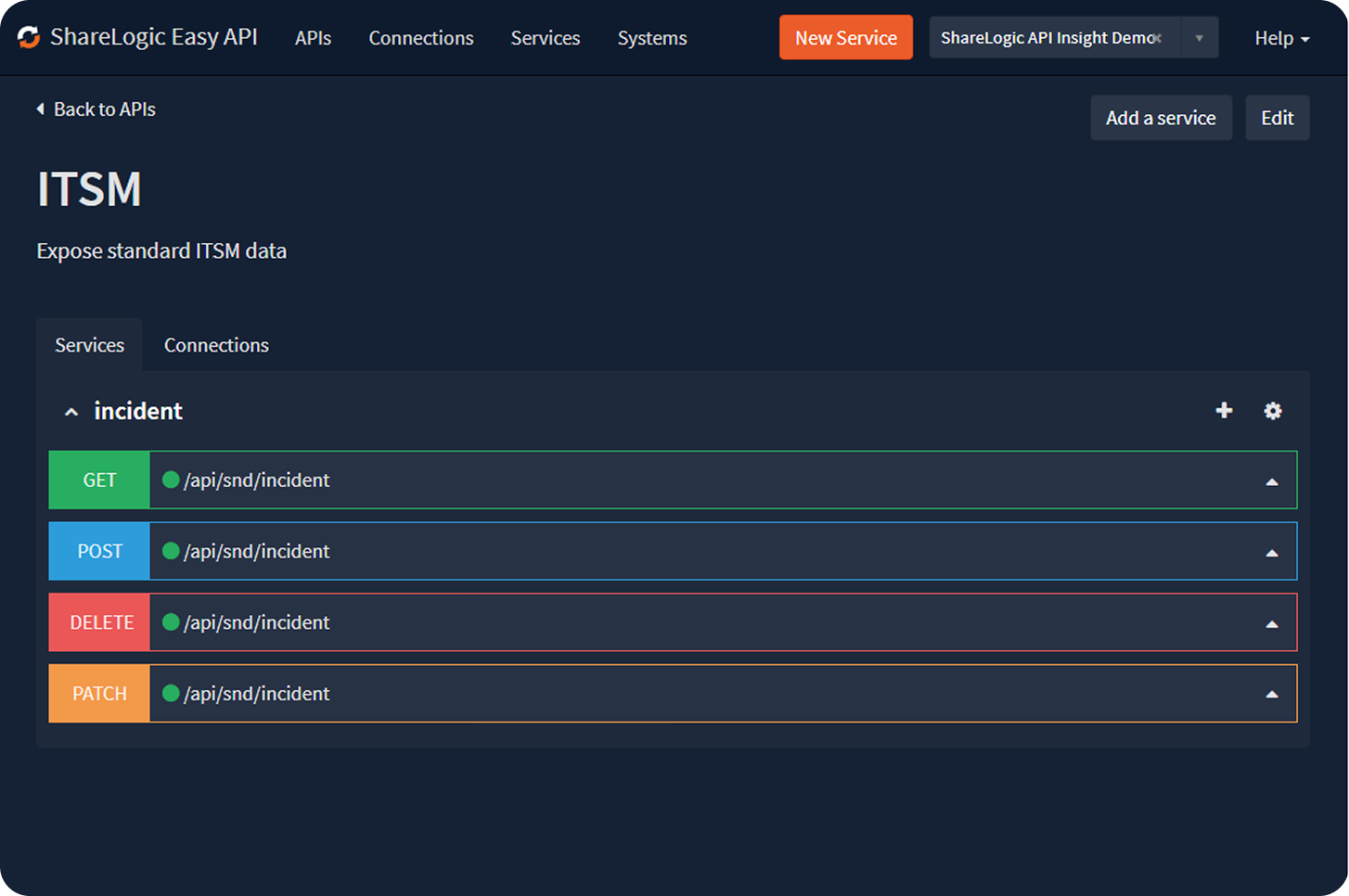Viewport: 1349px width, 896px height.
Task: Select the DELETE /api/snd/incident path text
Action: (257, 622)
